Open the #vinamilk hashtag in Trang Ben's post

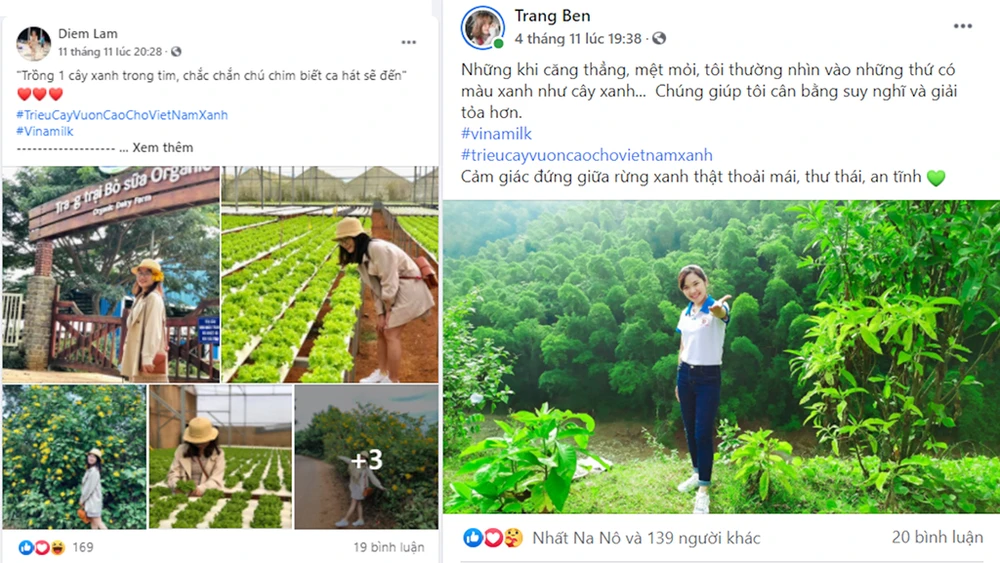496,134
